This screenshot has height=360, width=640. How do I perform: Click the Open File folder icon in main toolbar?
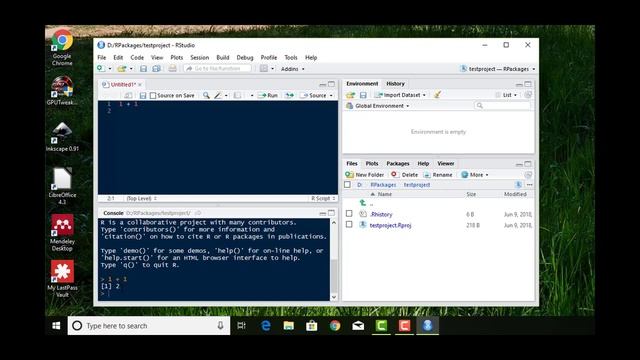coord(122,69)
